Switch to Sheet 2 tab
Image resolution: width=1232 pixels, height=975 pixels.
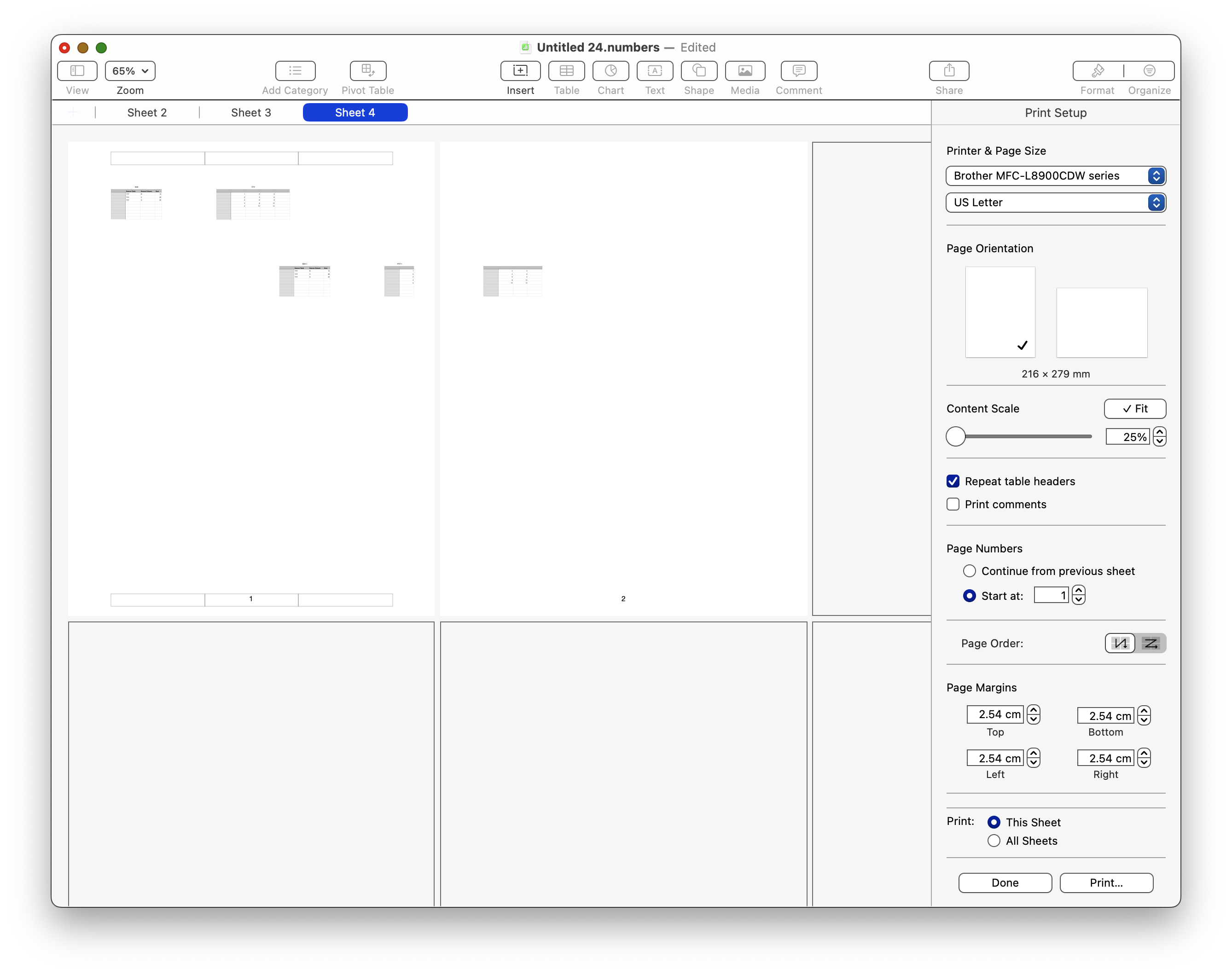pyautogui.click(x=147, y=112)
